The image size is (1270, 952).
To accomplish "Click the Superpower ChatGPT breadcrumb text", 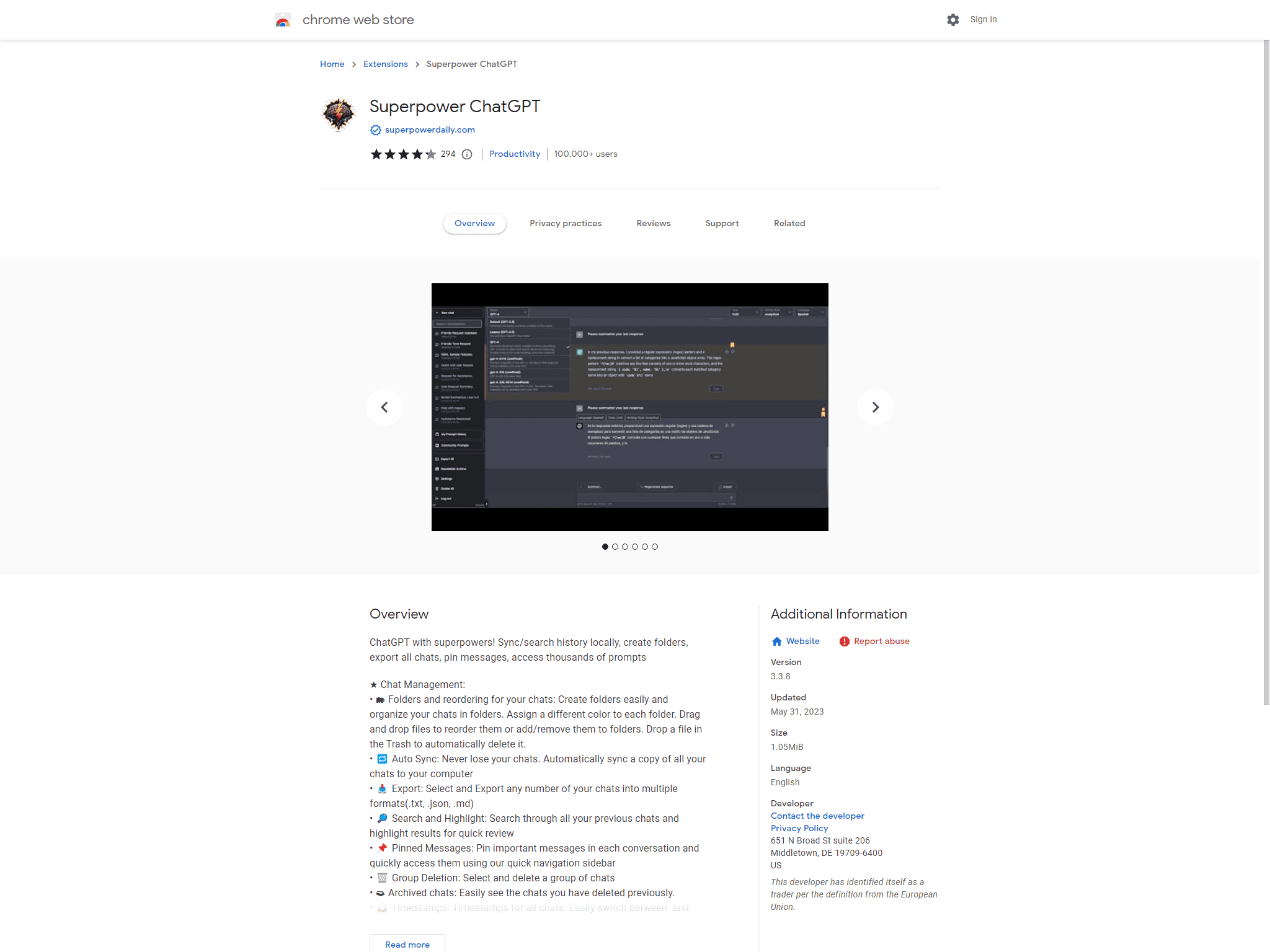I will pyautogui.click(x=472, y=64).
